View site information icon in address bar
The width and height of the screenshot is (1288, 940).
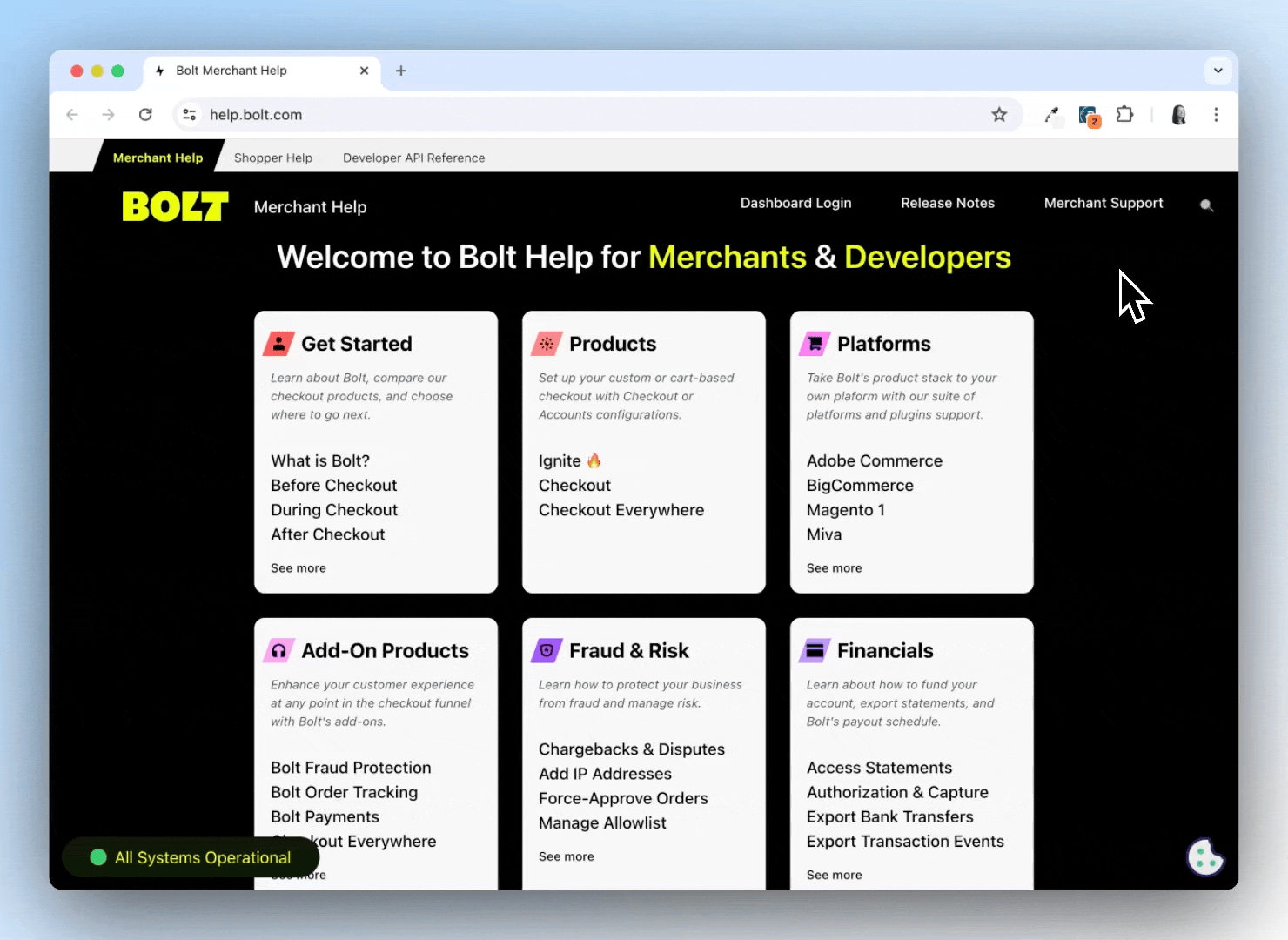(x=189, y=115)
